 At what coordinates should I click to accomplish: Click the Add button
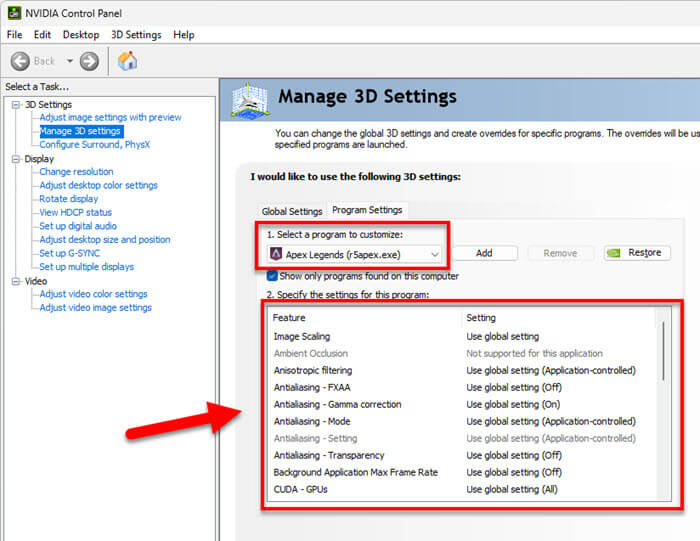[x=484, y=253]
